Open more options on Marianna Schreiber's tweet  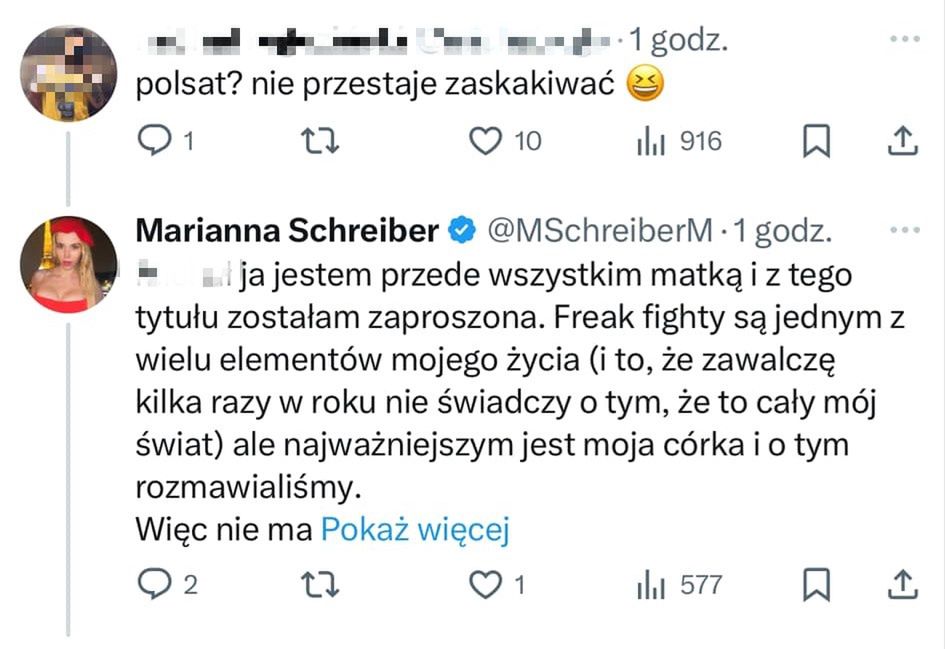coord(904,231)
